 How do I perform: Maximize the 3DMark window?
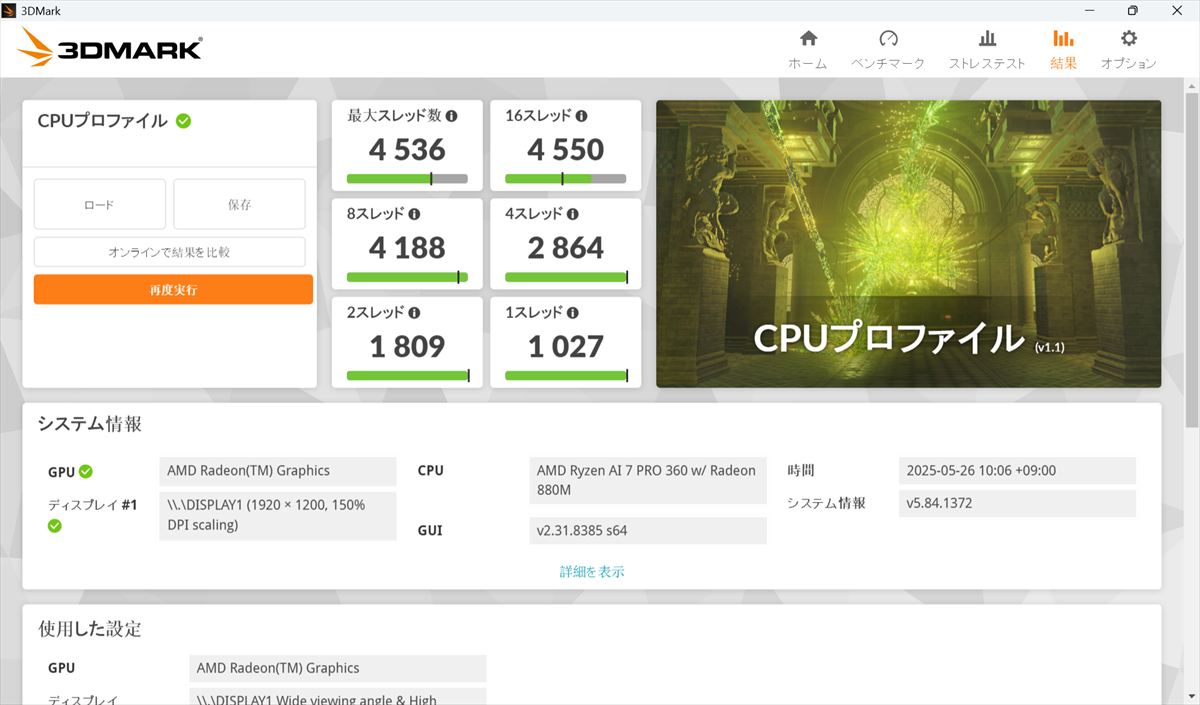(x=1132, y=10)
